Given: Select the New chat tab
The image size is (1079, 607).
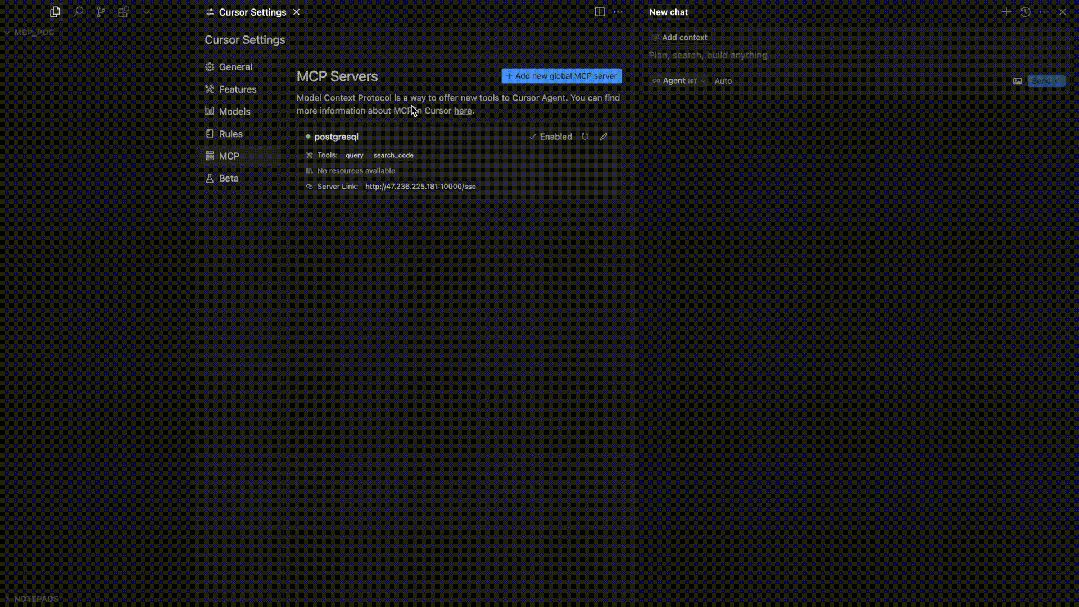Looking at the screenshot, I should [668, 12].
